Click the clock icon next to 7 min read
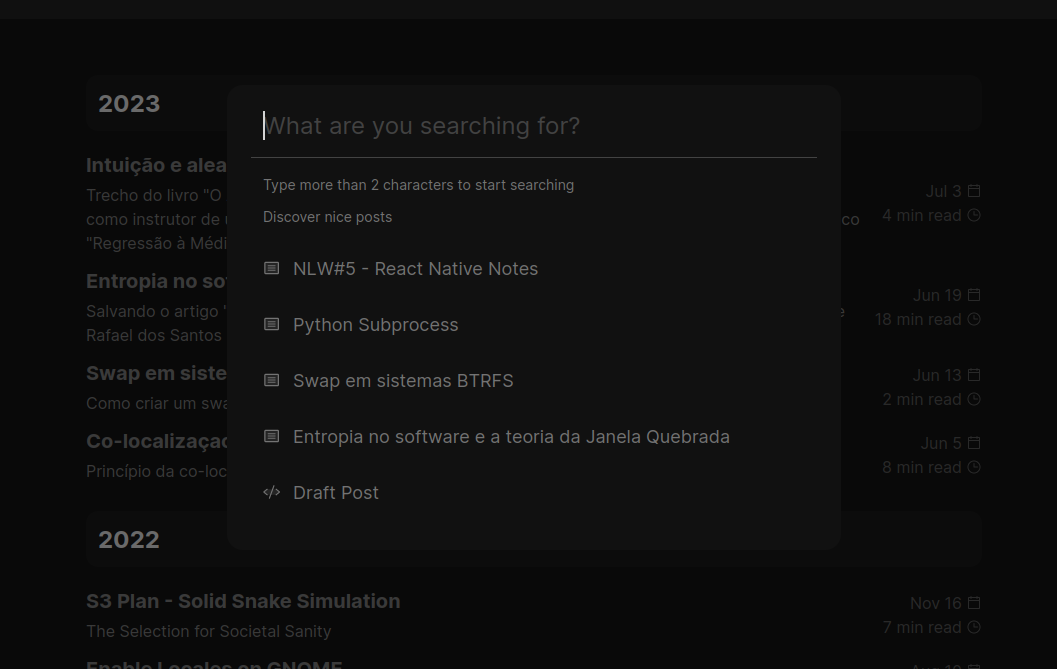The height and width of the screenshot is (669, 1057). [974, 627]
